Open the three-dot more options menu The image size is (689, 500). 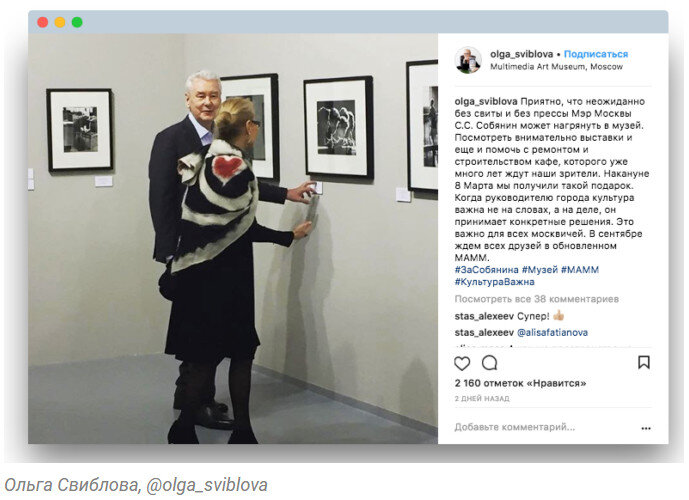click(645, 428)
